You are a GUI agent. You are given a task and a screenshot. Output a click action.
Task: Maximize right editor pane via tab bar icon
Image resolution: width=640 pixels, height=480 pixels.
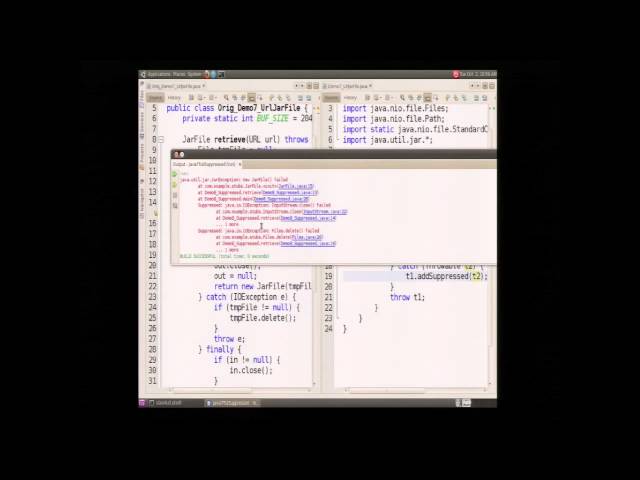(492, 86)
